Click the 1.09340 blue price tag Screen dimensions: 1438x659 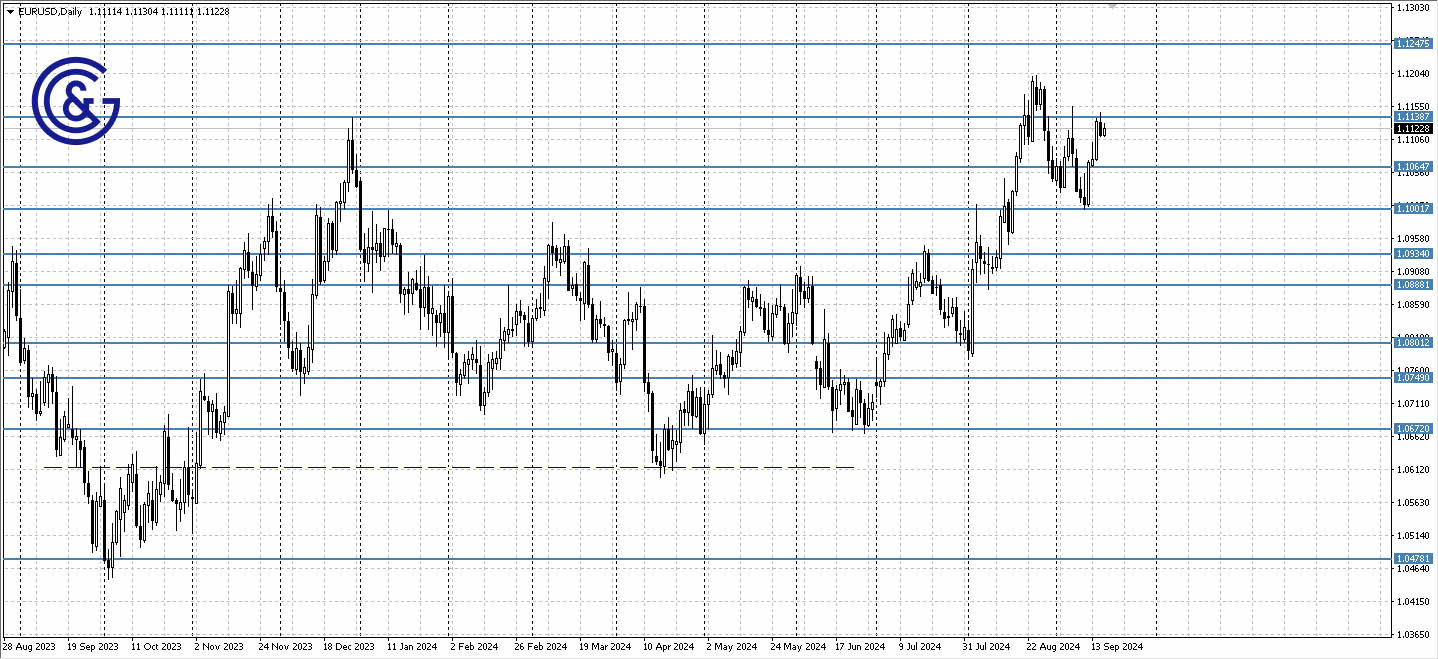tap(1414, 253)
